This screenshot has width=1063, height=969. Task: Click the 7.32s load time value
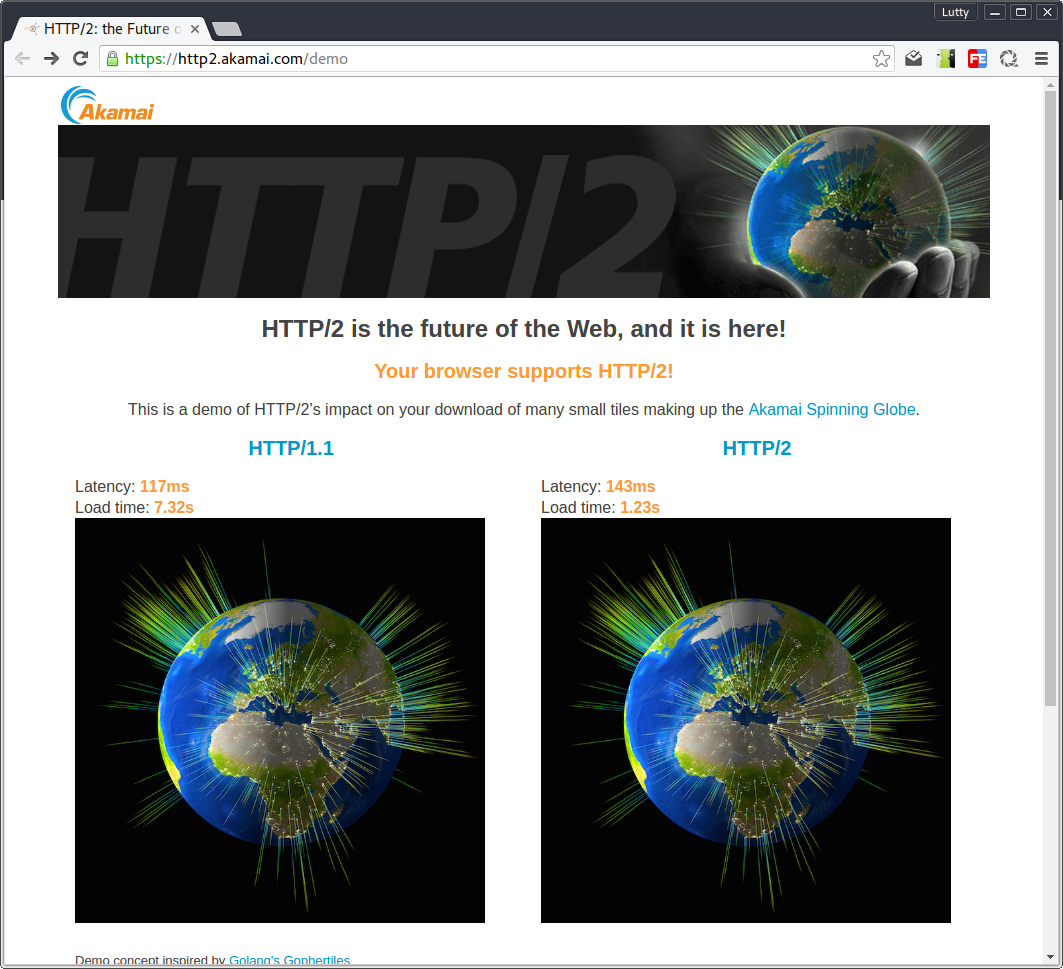174,507
